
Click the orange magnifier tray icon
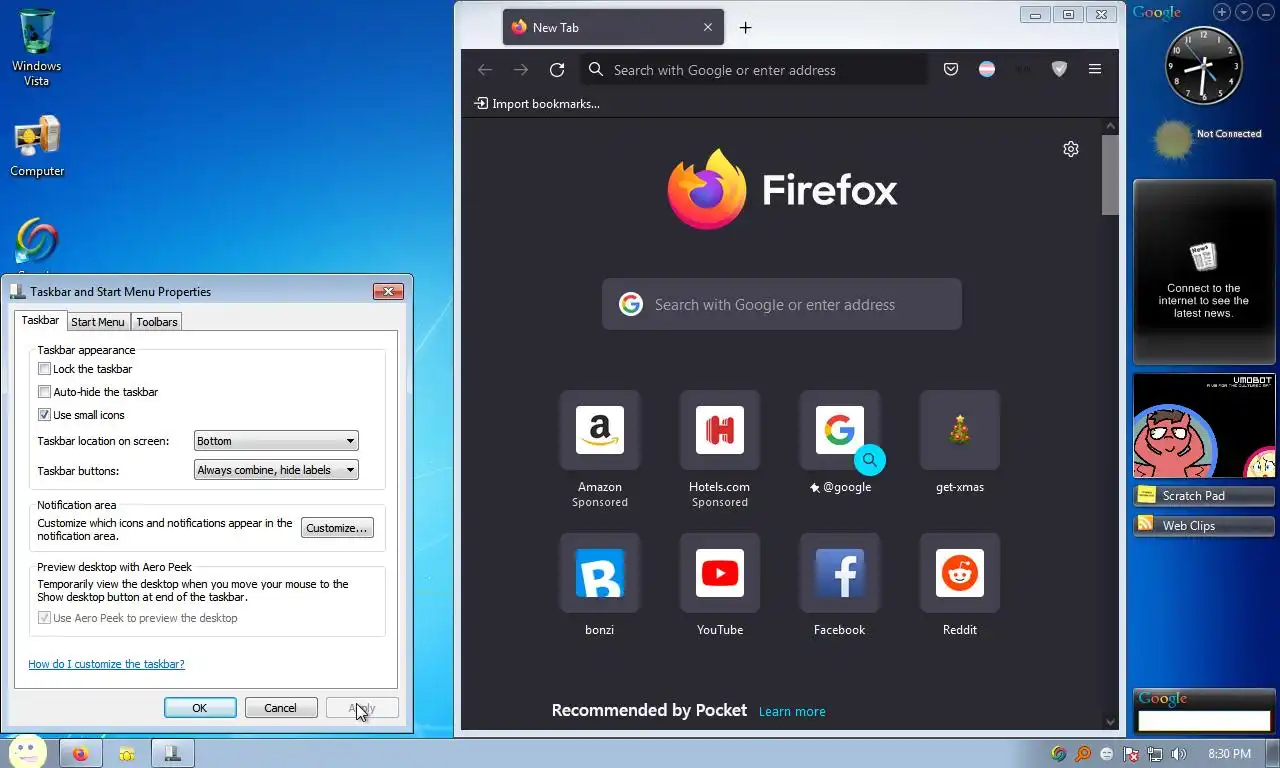[x=1083, y=754]
